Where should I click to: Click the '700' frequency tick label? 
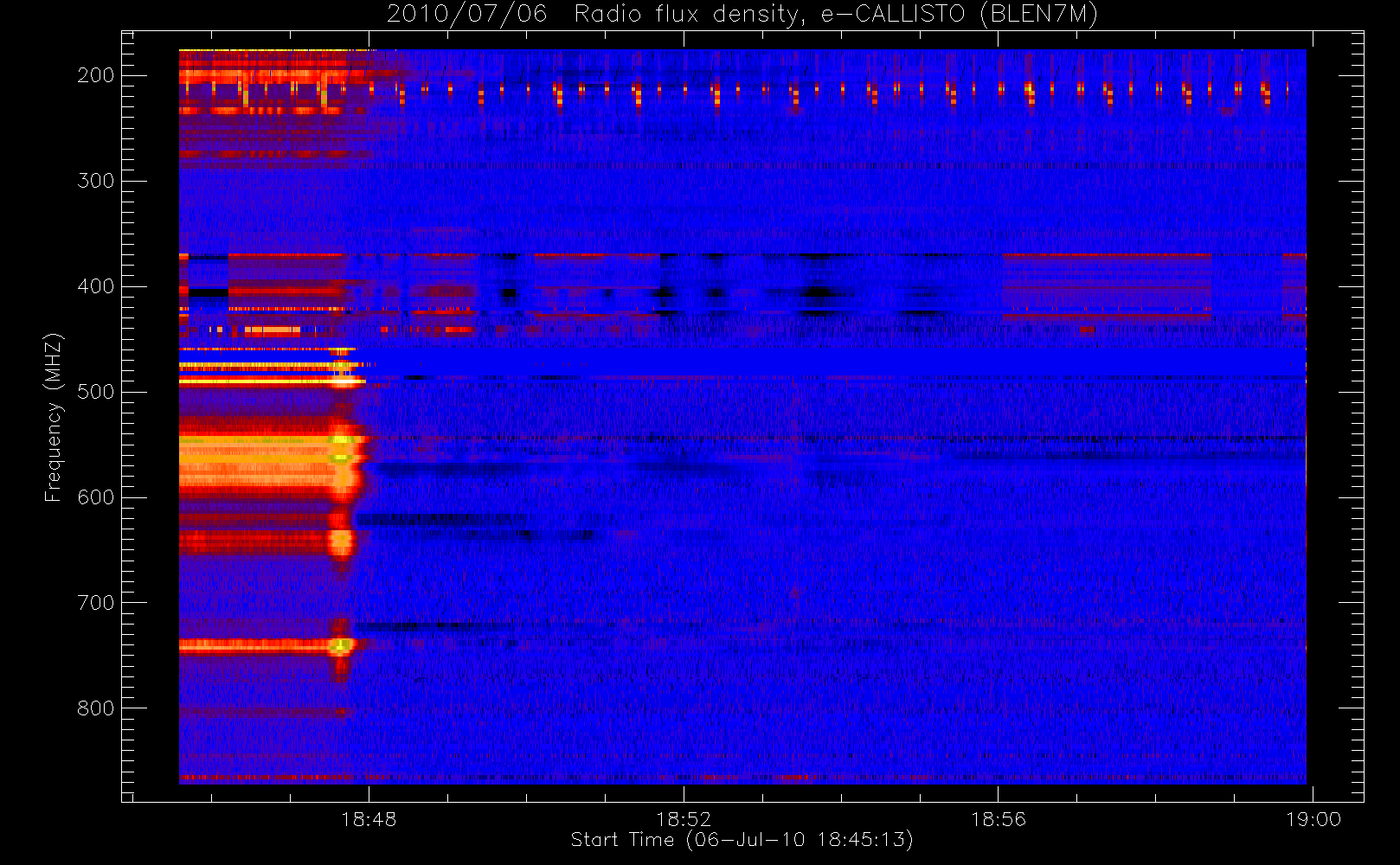coord(95,603)
